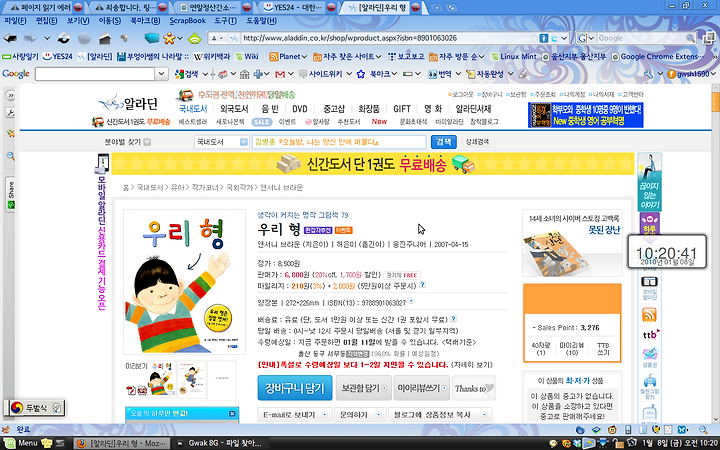Click the Menu button on the taskbar
The image size is (720, 450).
[x=21, y=443]
